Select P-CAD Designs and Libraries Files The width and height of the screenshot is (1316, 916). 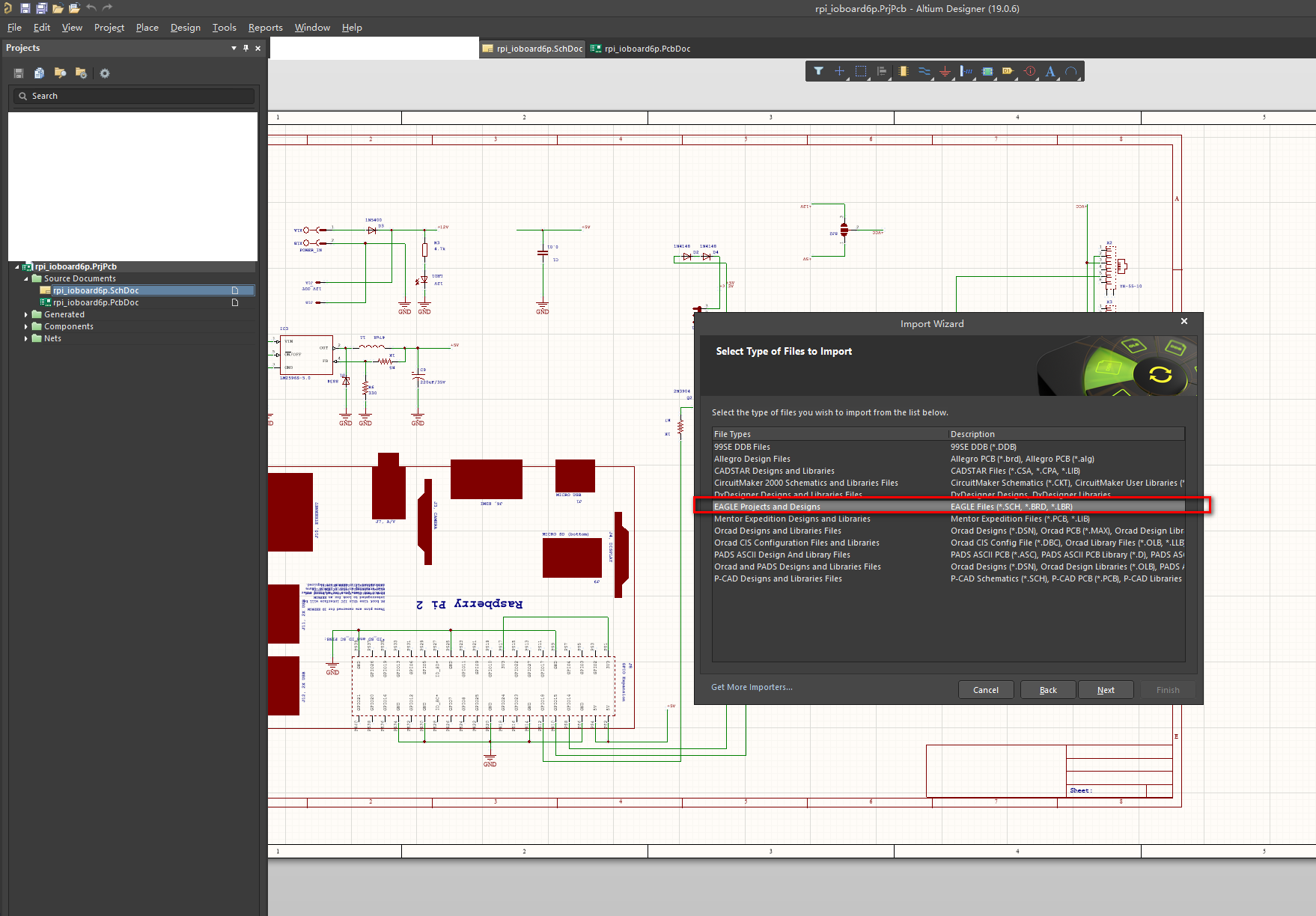pos(948,578)
